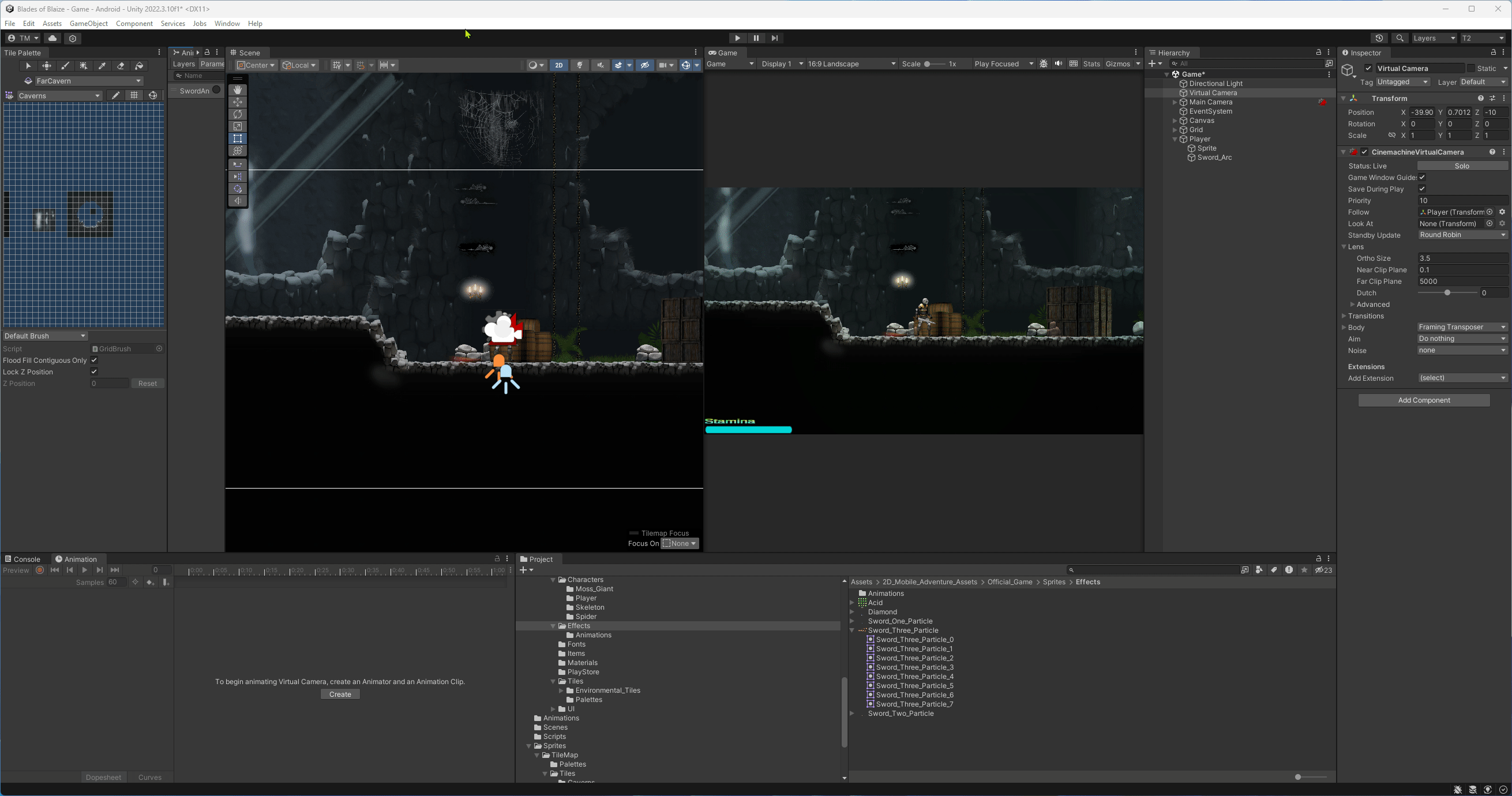Mute scene audio in the Scene toolbar

pyautogui.click(x=601, y=65)
